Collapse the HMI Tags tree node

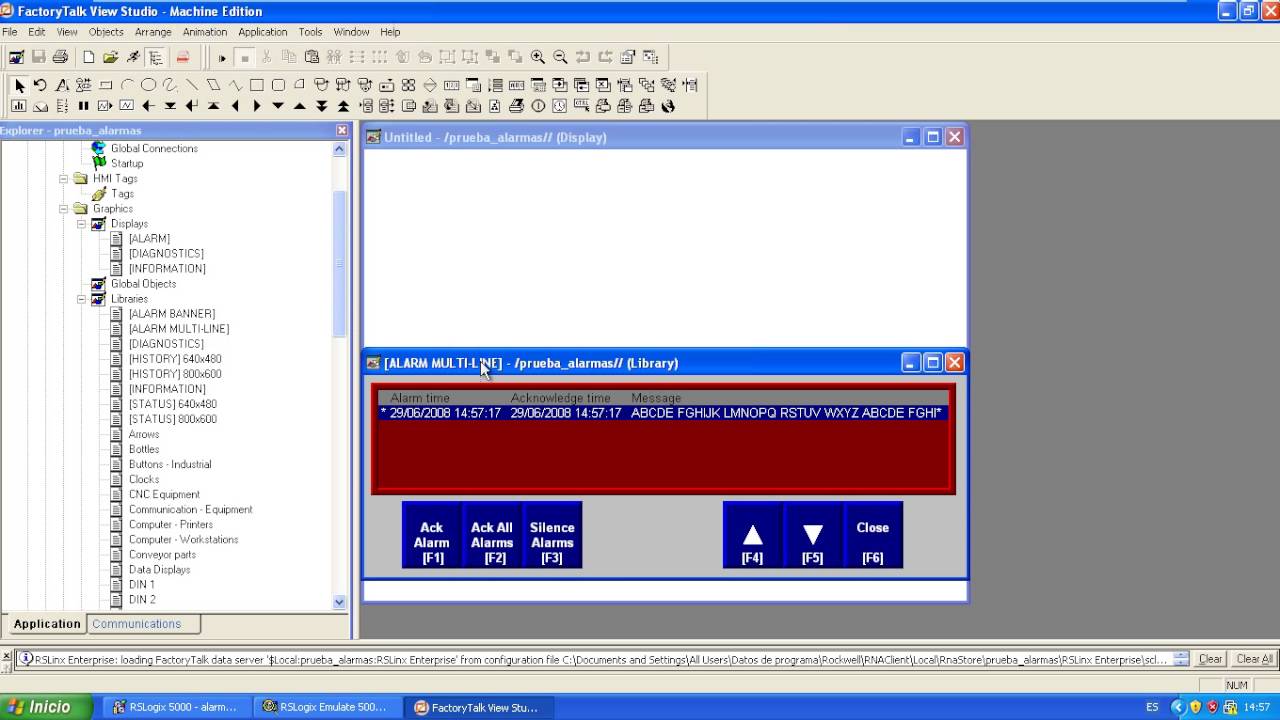pyautogui.click(x=64, y=179)
